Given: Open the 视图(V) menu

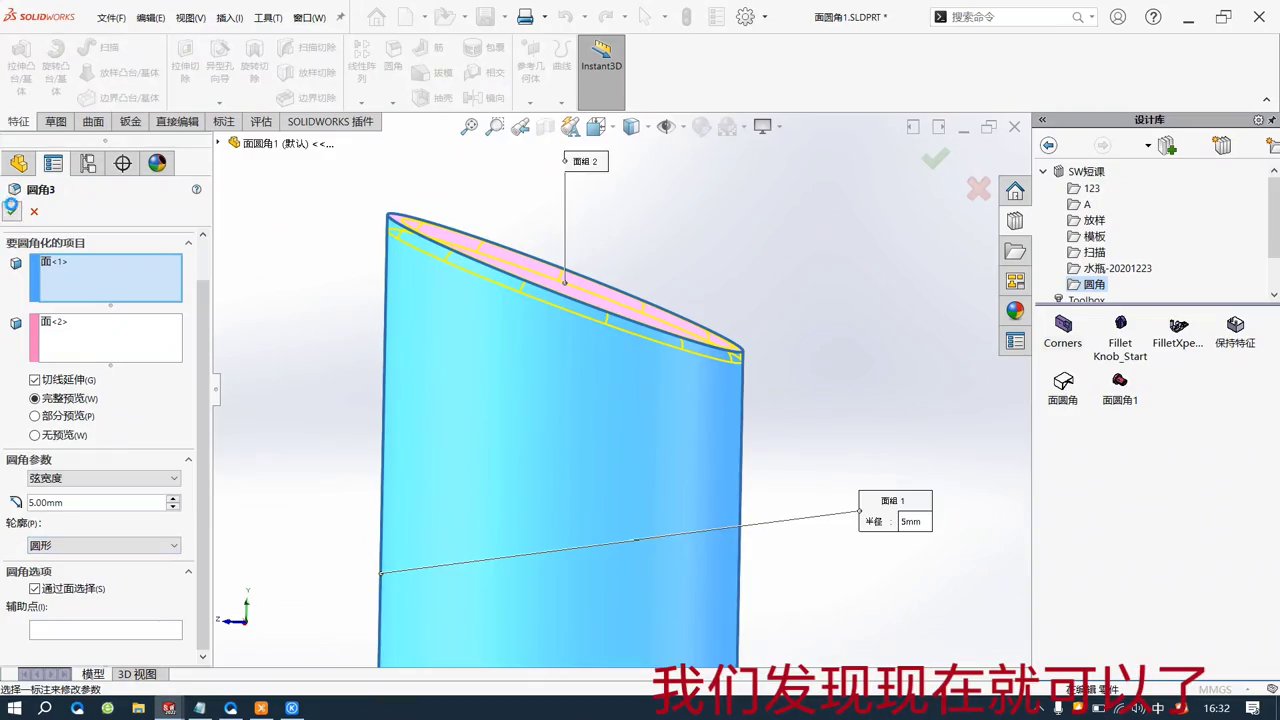Looking at the screenshot, I should 190,18.
